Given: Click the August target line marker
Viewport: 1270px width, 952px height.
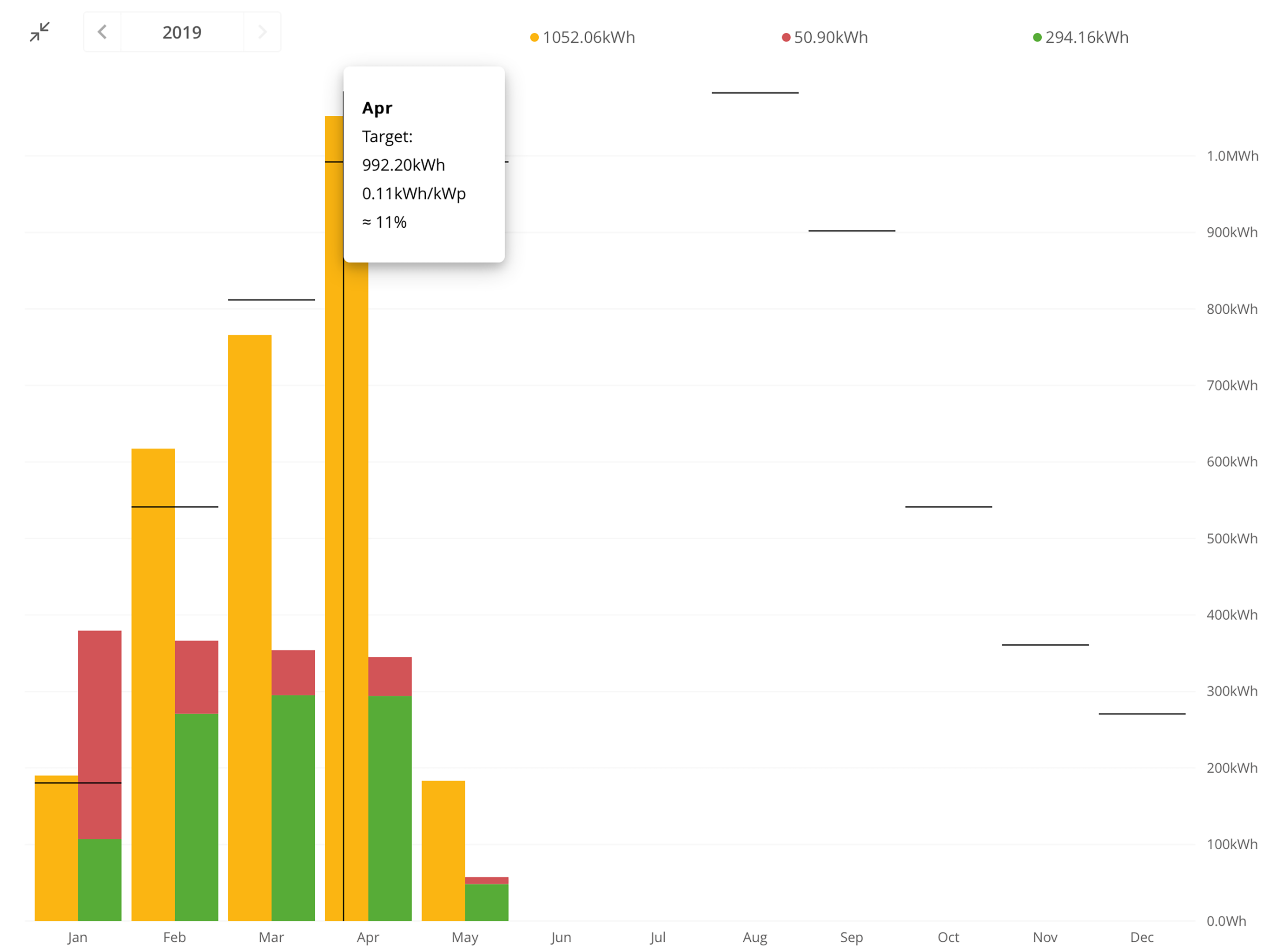Looking at the screenshot, I should click(x=755, y=93).
